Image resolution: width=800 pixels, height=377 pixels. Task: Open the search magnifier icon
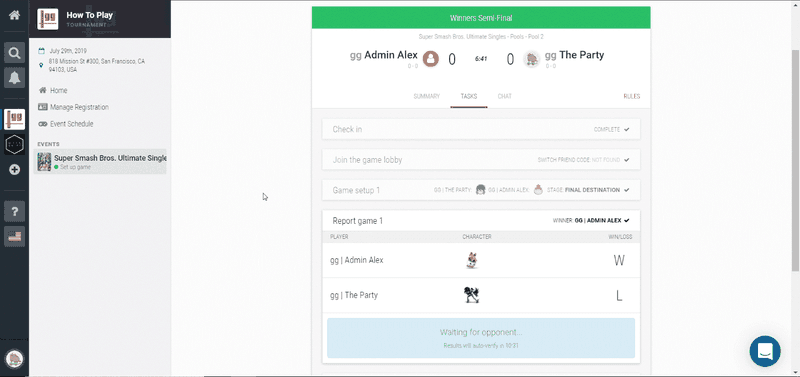[x=14, y=53]
